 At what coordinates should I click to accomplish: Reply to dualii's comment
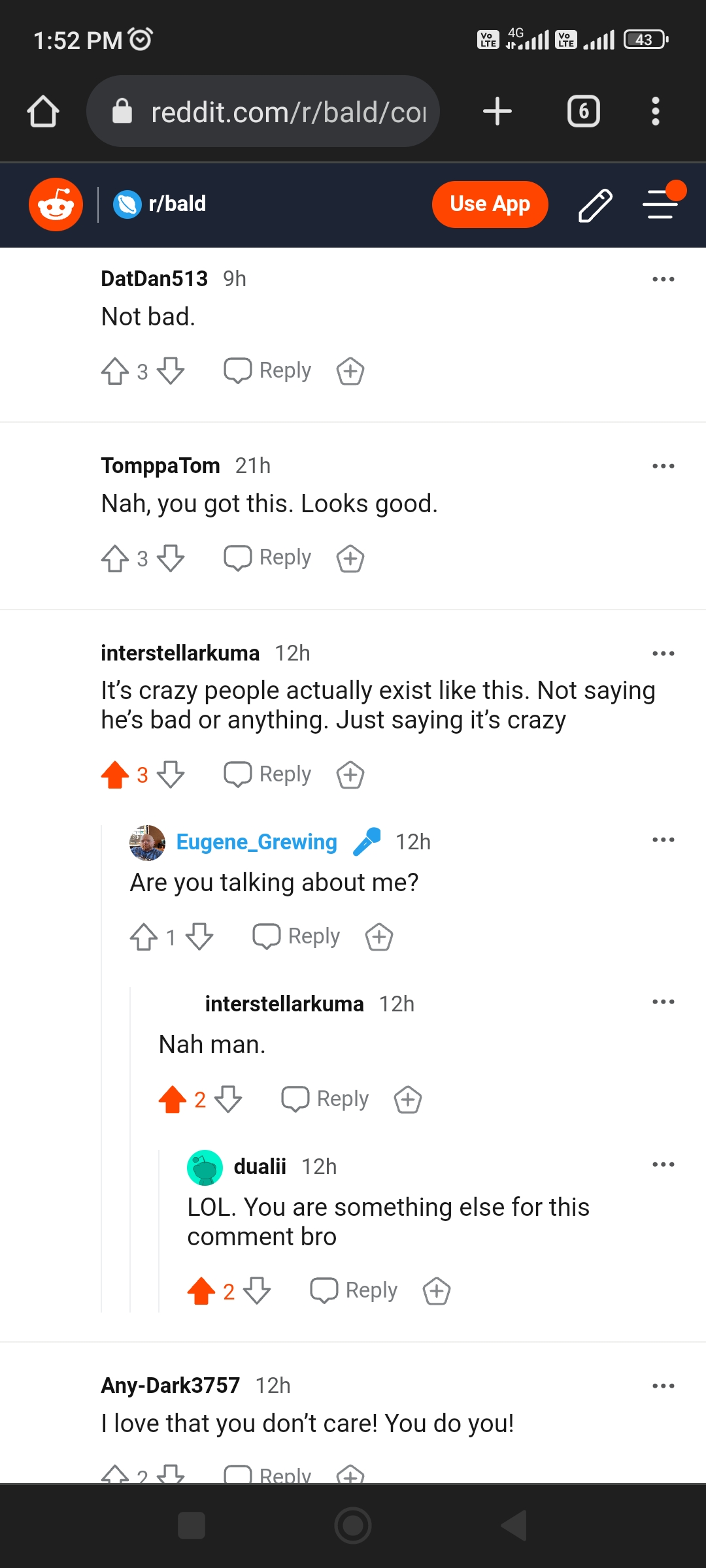click(x=354, y=1290)
